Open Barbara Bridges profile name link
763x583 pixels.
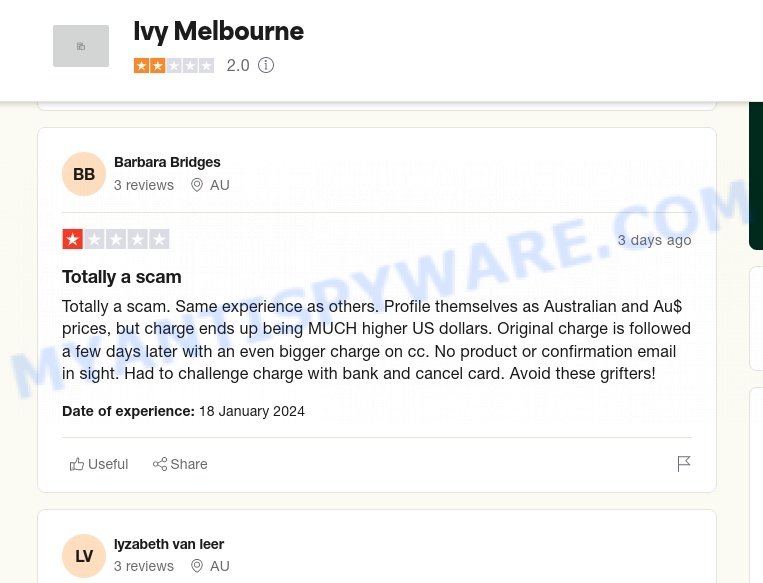(167, 162)
